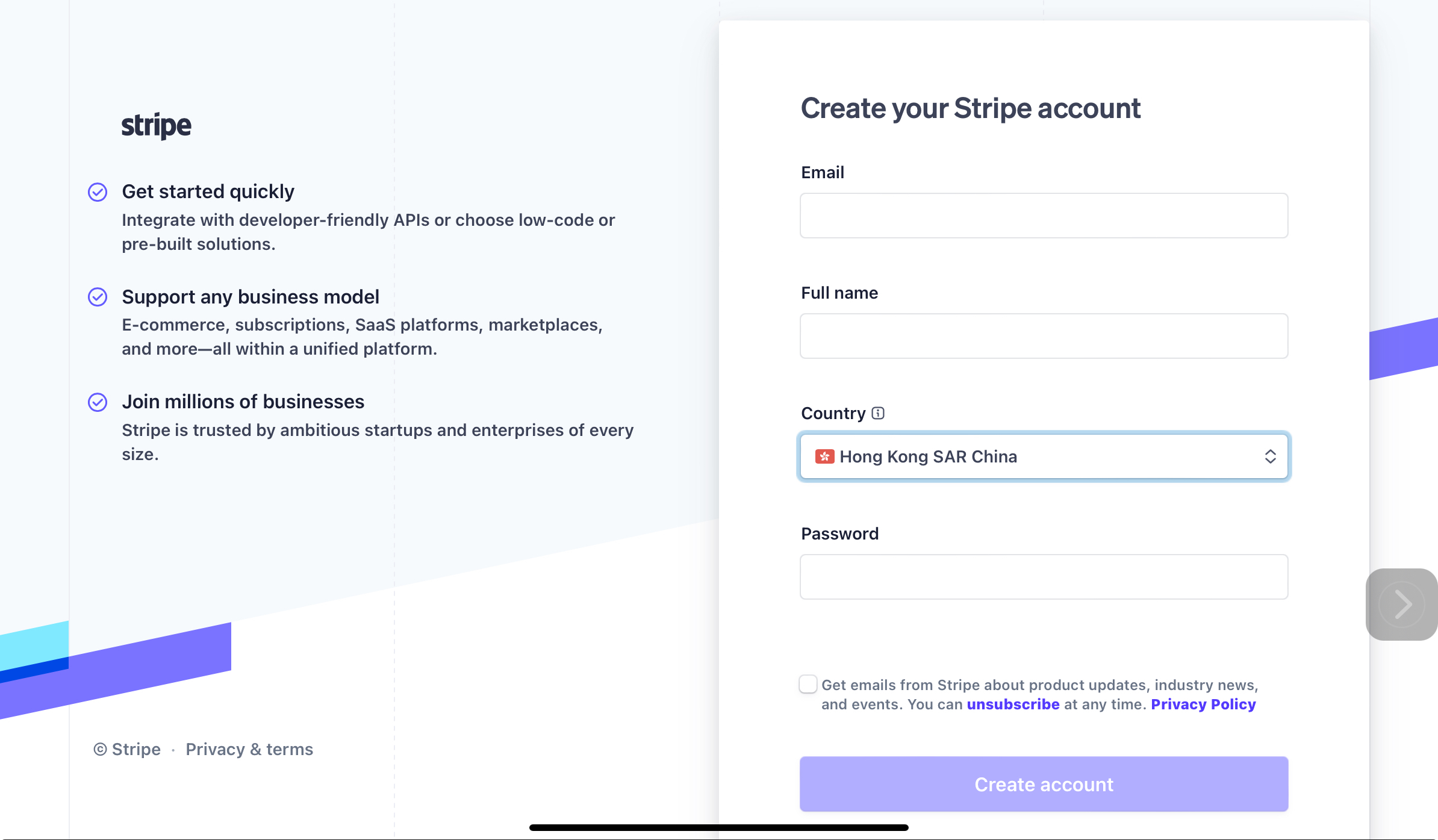Submit with the Create account button
Viewport: 1438px width, 840px height.
click(x=1044, y=784)
